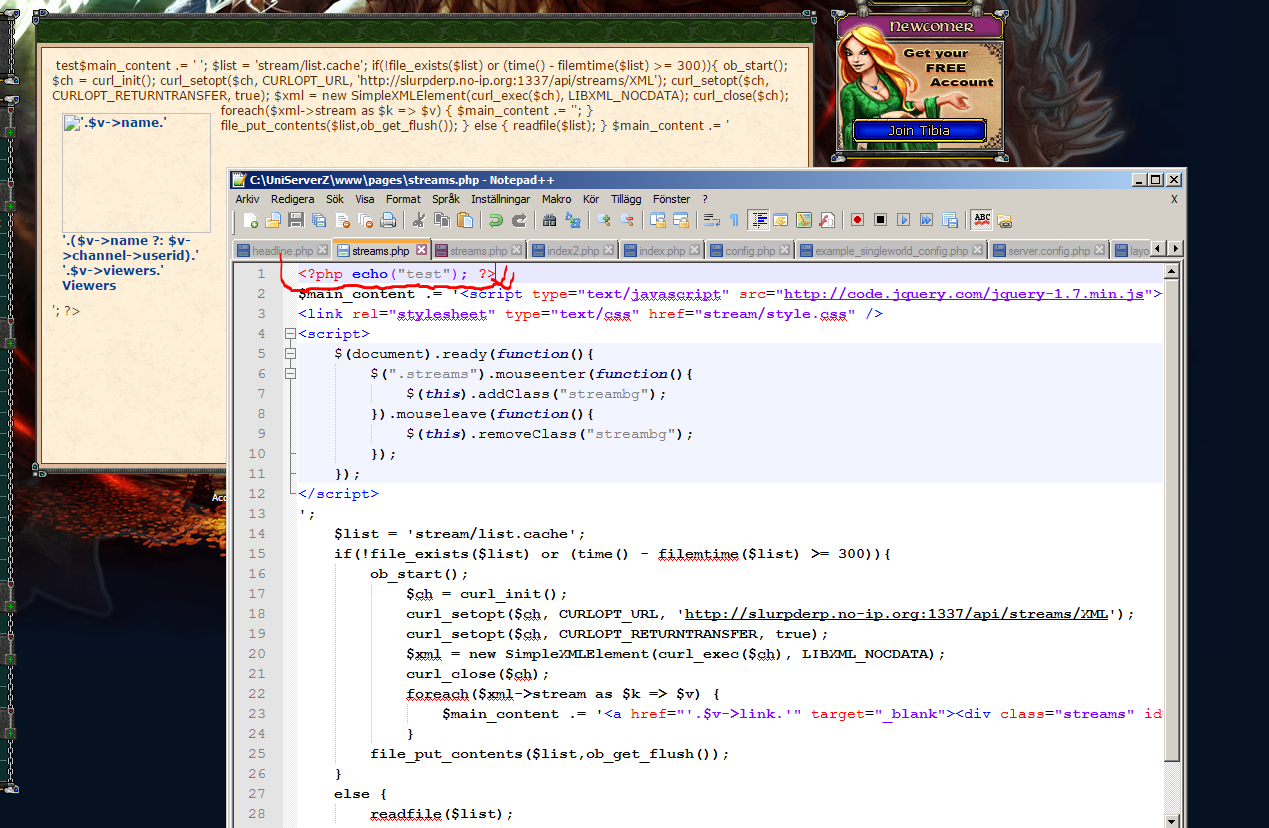Run the macro multiple times
Viewport: 1269px width, 828px height.
(927, 220)
